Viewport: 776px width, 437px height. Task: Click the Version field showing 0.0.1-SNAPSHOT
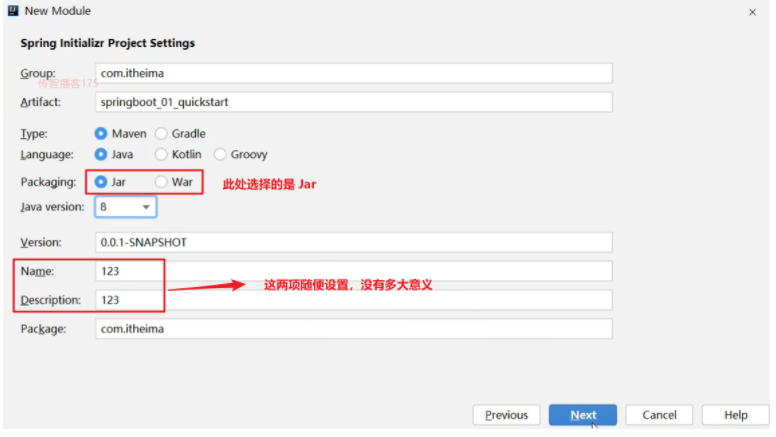(354, 243)
